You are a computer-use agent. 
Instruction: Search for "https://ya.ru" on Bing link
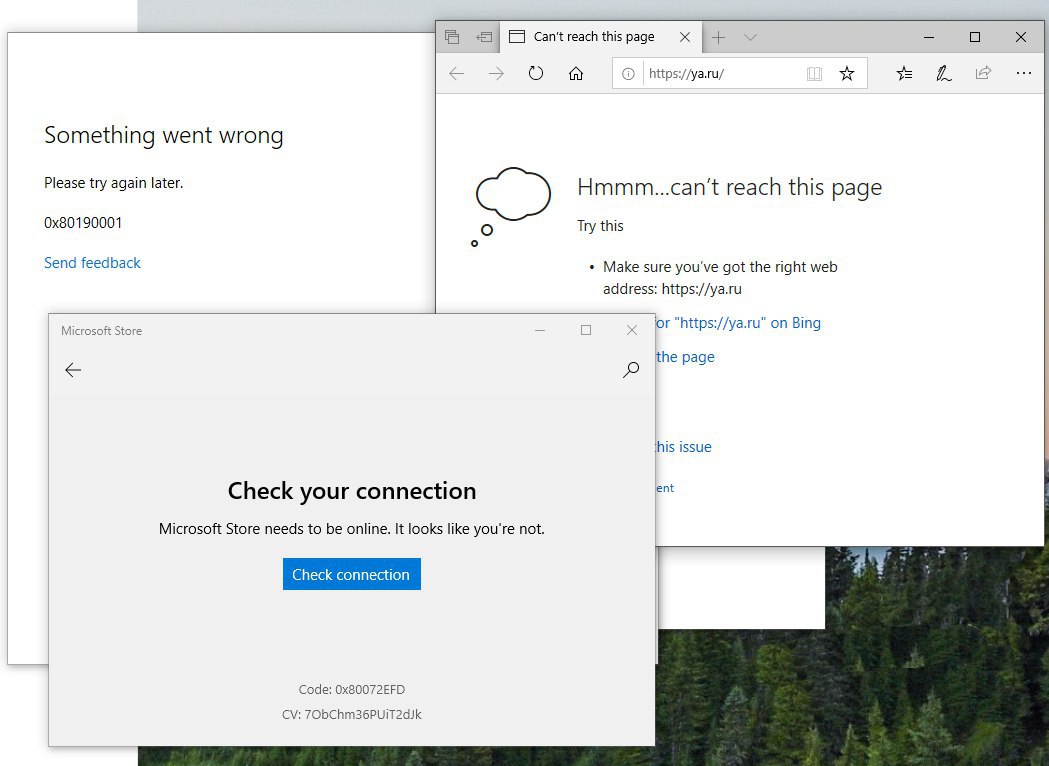tap(737, 322)
